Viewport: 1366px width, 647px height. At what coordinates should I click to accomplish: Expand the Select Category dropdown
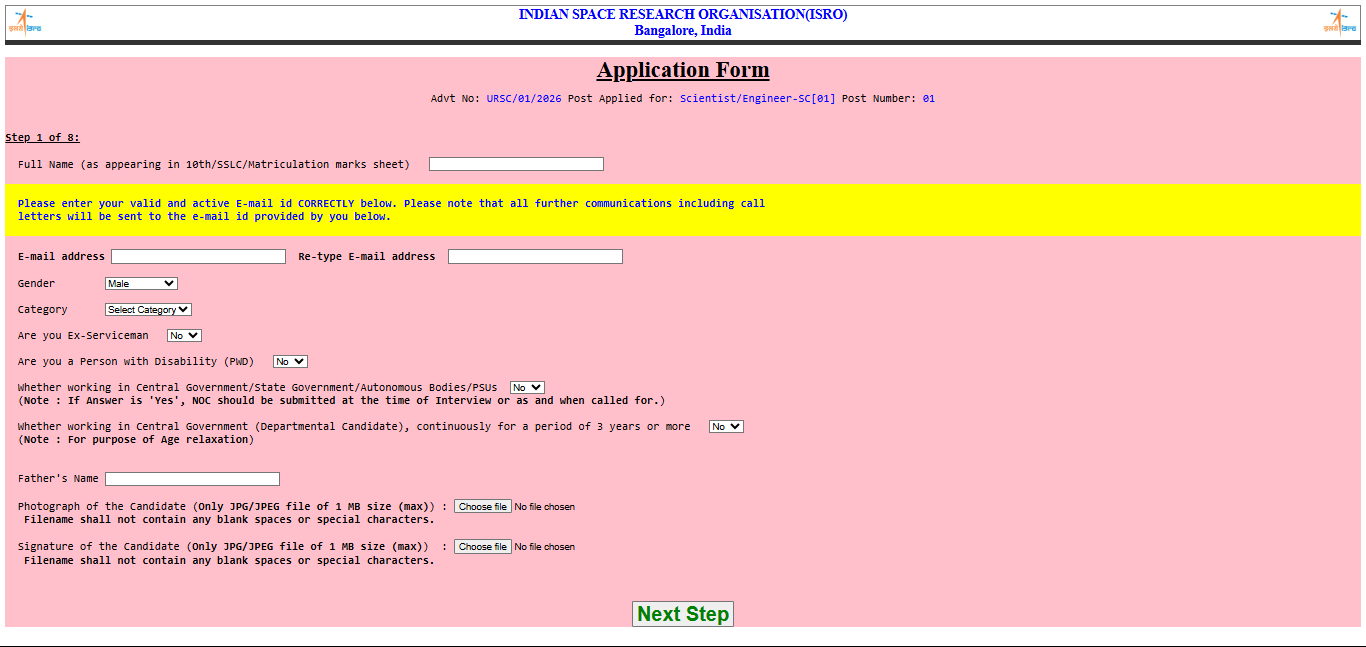tap(148, 310)
